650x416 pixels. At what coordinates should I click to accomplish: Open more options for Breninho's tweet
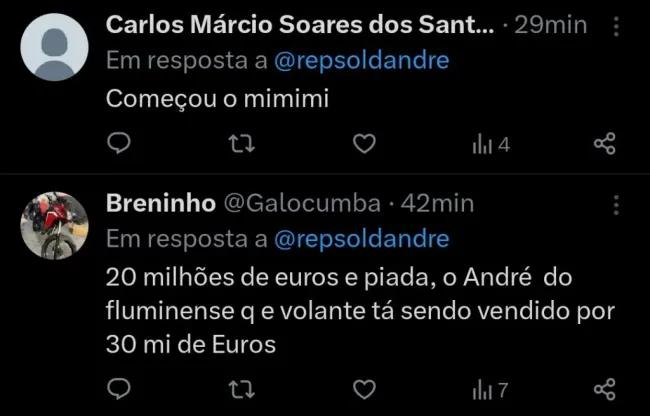[616, 205]
